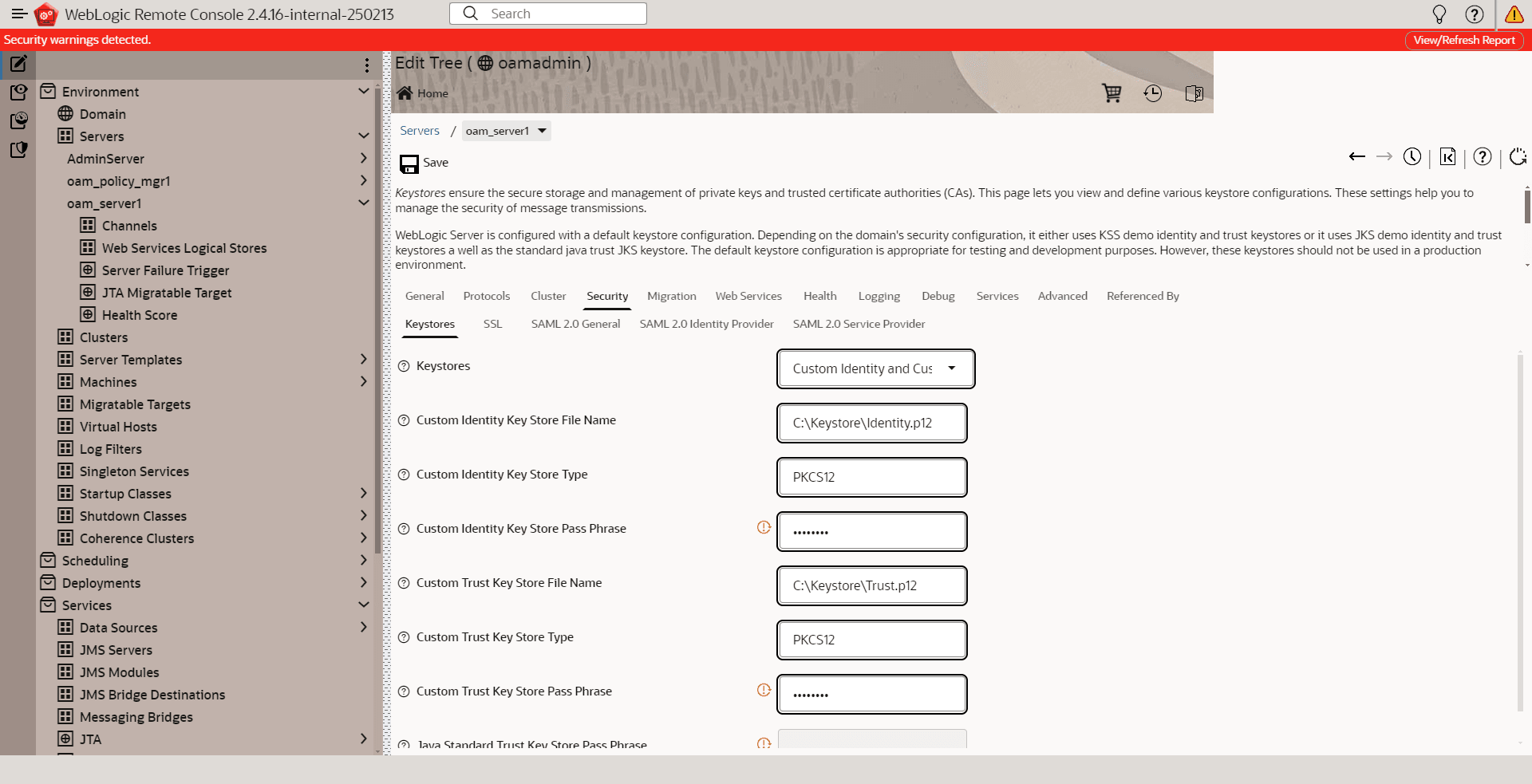Expand the Data Sources node
This screenshot has height=784, width=1532.
(364, 627)
